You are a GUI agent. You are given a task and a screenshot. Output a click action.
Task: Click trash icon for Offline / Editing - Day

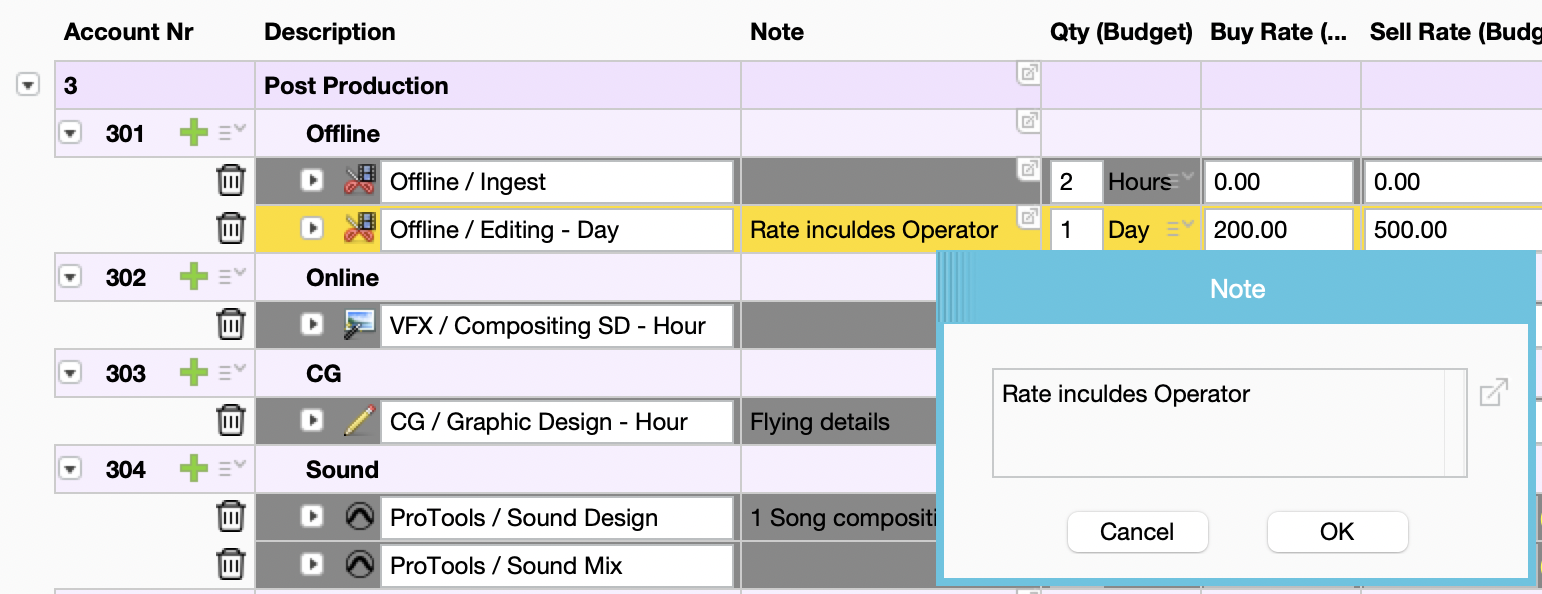pyautogui.click(x=231, y=229)
